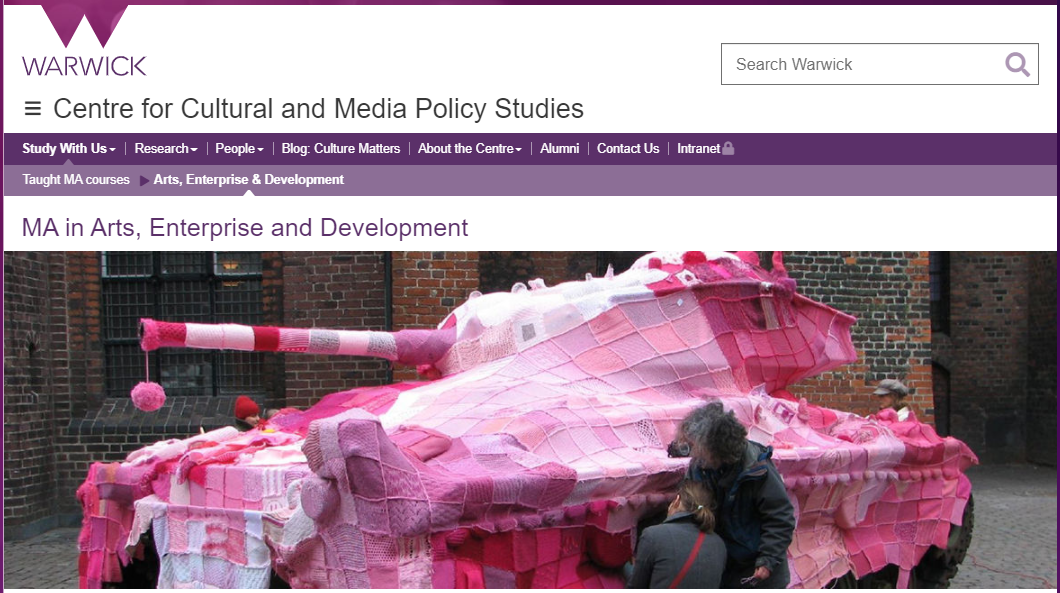Click Taught MA courses breadcrumb link
The width and height of the screenshot is (1060, 593).
click(76, 180)
